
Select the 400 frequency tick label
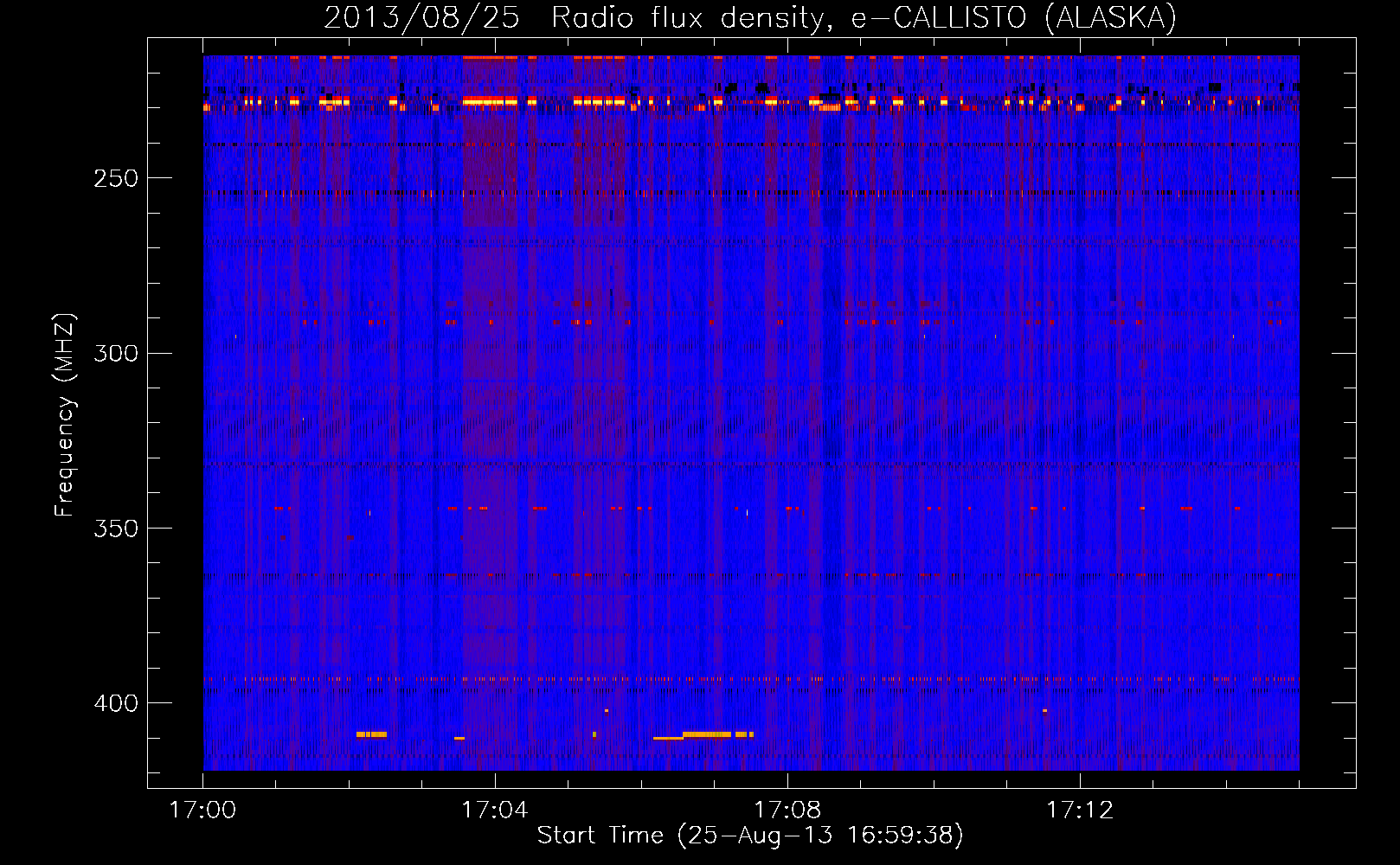point(115,703)
